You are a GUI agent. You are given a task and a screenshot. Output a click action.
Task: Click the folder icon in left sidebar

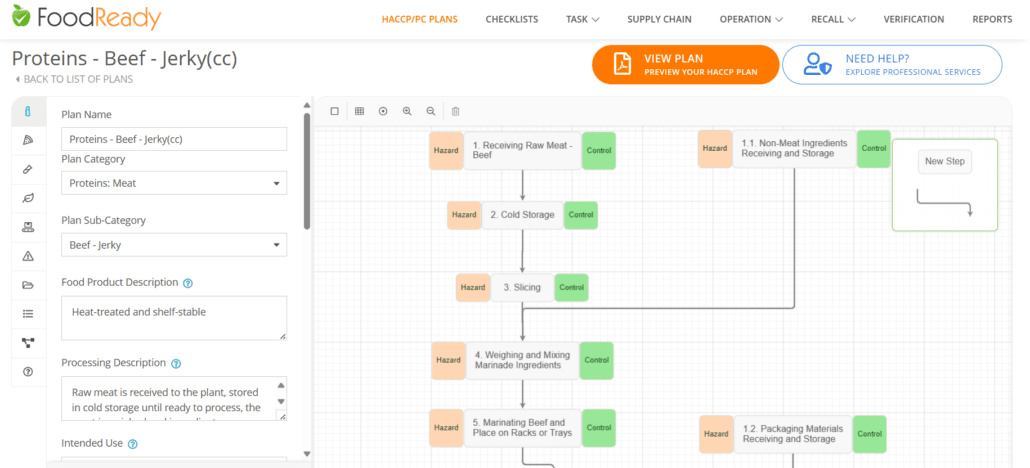(28, 285)
